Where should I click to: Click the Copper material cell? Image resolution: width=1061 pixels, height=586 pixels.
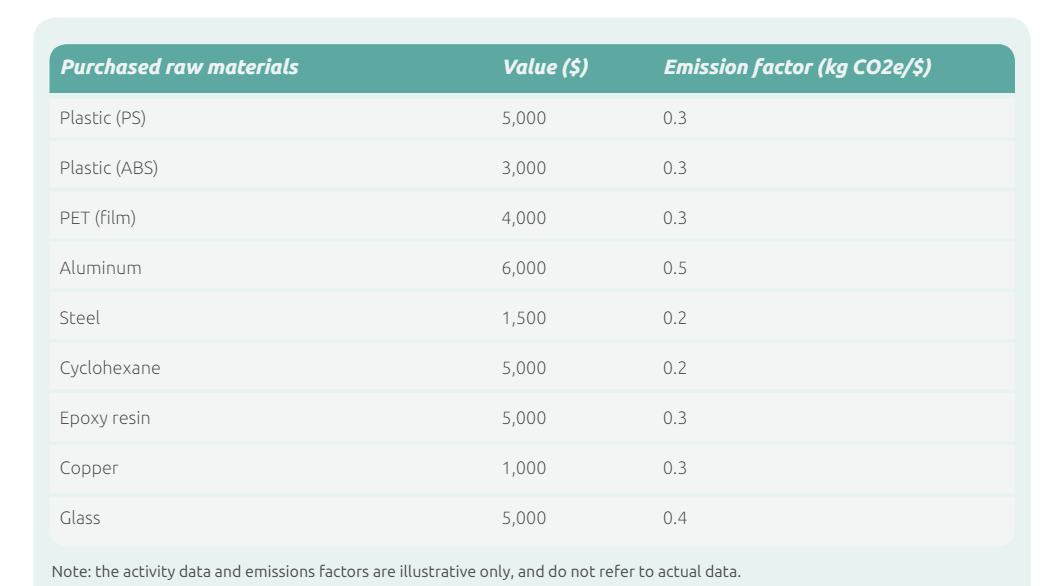click(x=89, y=468)
